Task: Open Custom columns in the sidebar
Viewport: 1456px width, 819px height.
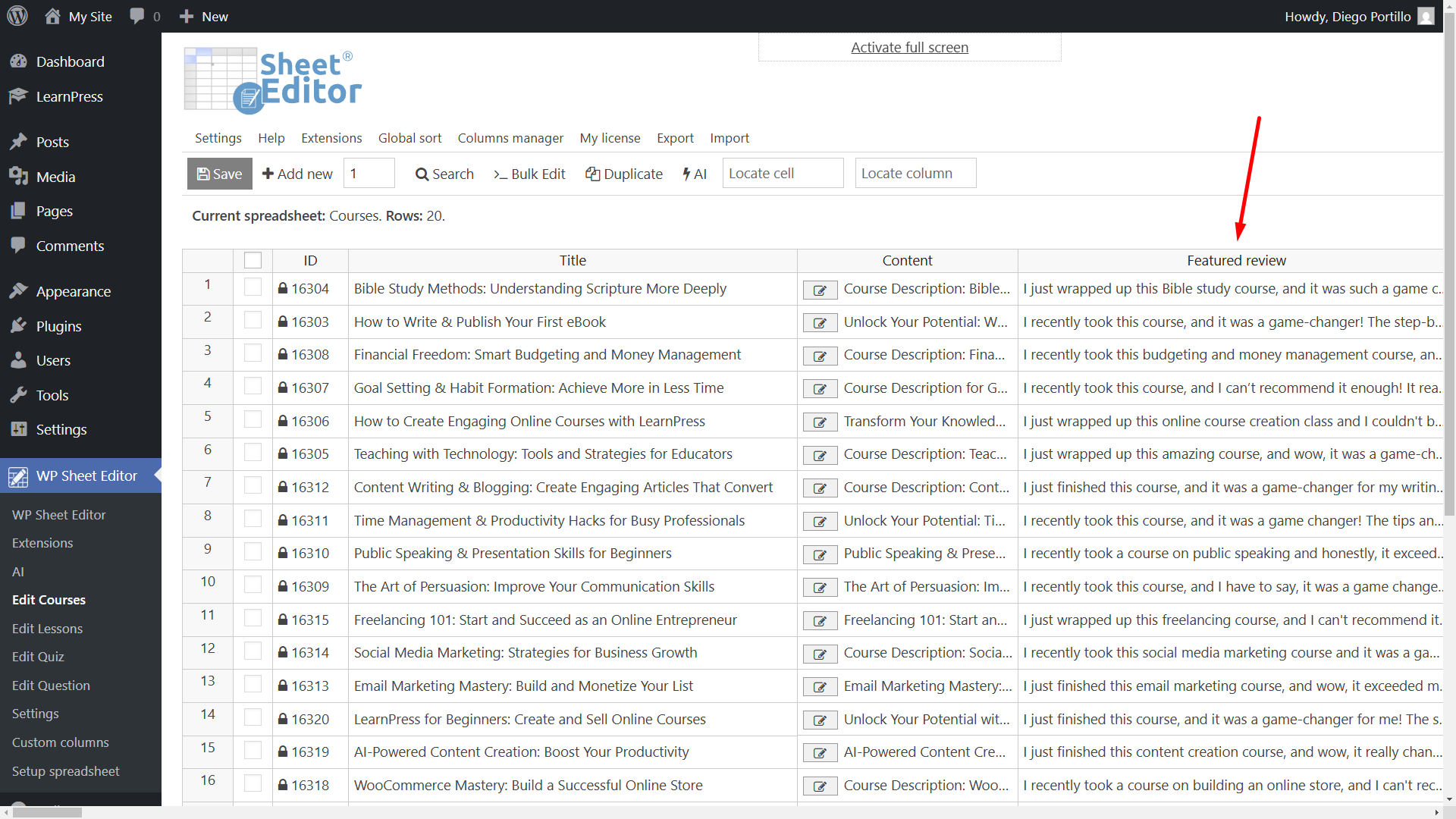Action: click(x=61, y=742)
